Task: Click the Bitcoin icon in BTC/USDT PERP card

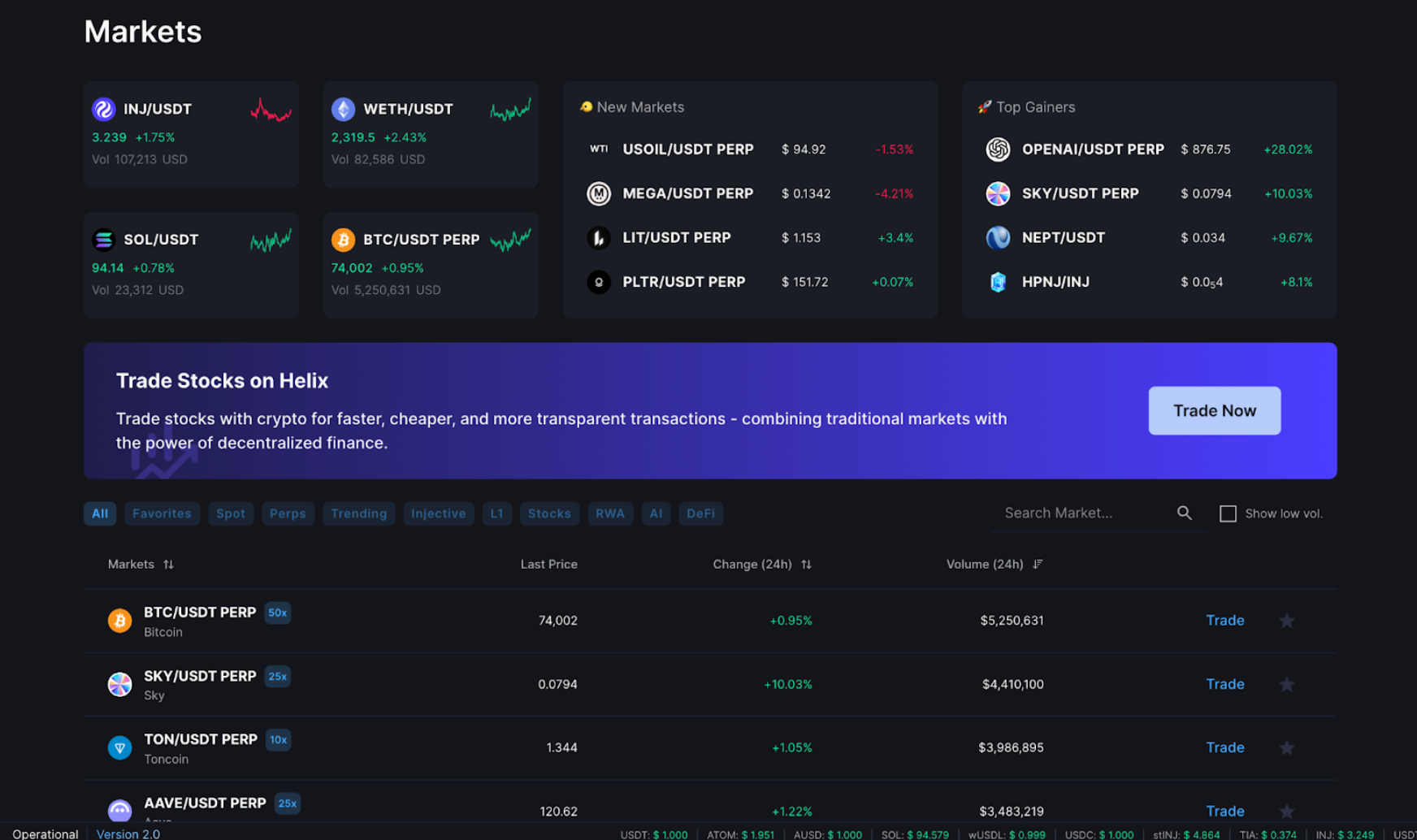Action: [x=343, y=240]
